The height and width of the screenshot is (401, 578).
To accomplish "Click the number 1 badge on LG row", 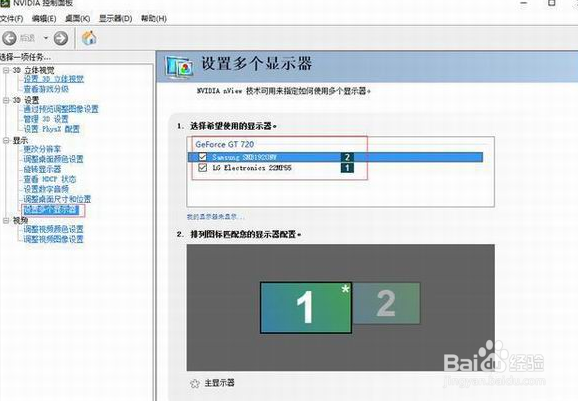I will point(347,168).
